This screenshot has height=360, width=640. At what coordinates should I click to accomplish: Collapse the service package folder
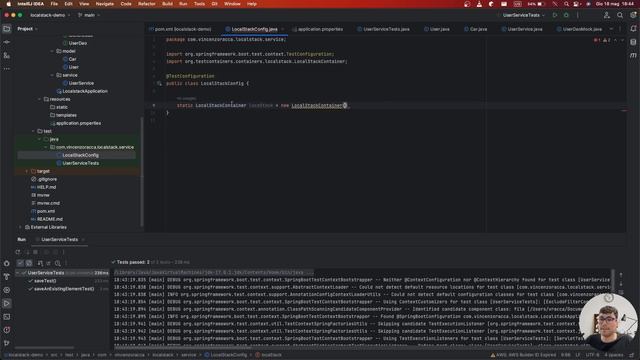[x=52, y=75]
